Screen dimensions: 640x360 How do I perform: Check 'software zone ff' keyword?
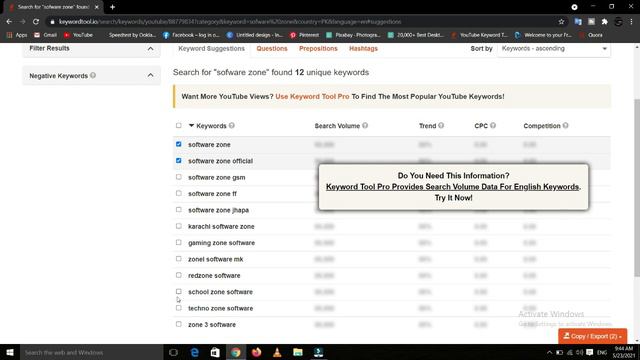[178, 193]
